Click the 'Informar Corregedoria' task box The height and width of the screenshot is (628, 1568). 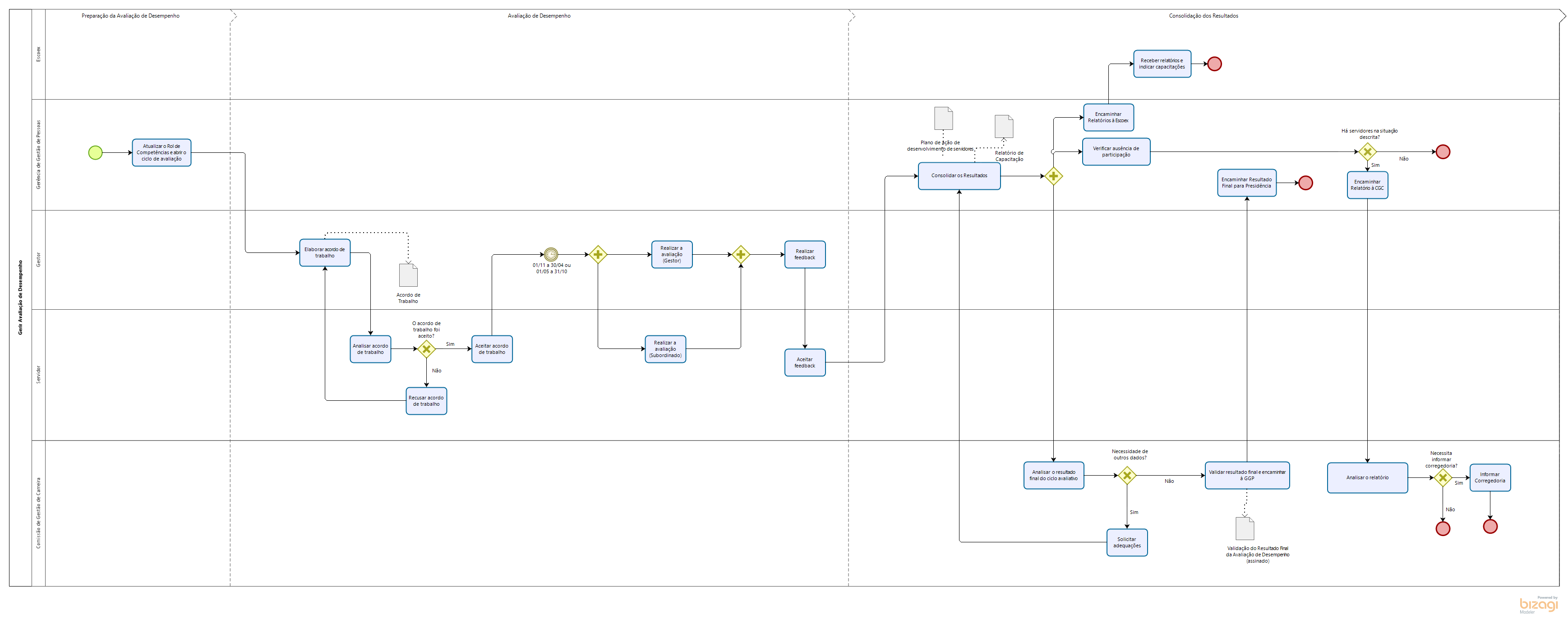[1490, 478]
